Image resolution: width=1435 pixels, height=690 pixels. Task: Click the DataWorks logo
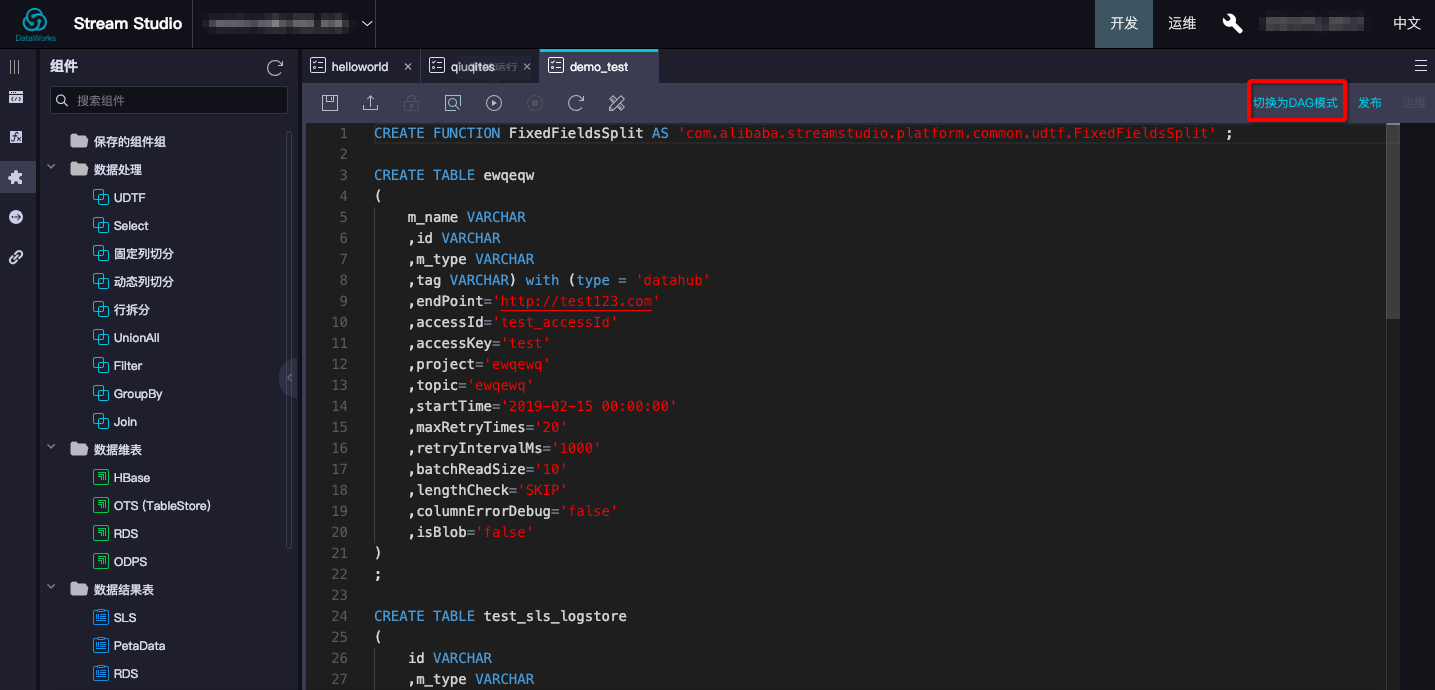(x=35, y=24)
